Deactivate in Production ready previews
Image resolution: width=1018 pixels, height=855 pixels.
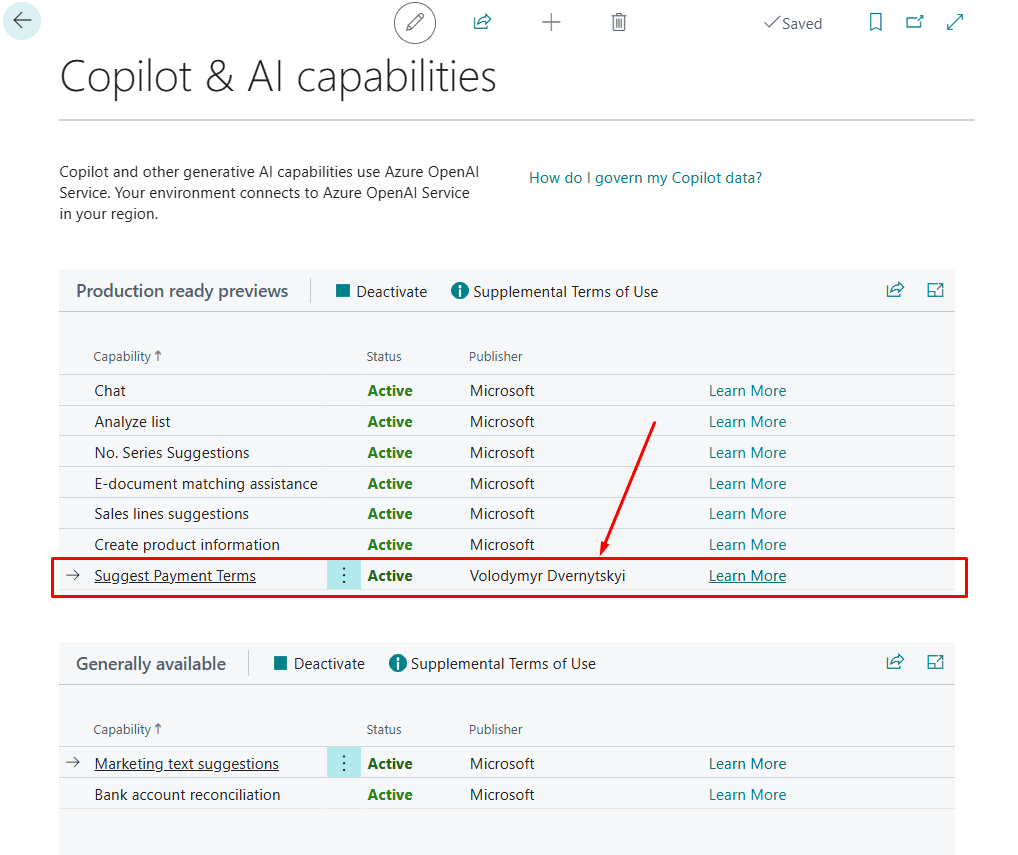tap(381, 291)
